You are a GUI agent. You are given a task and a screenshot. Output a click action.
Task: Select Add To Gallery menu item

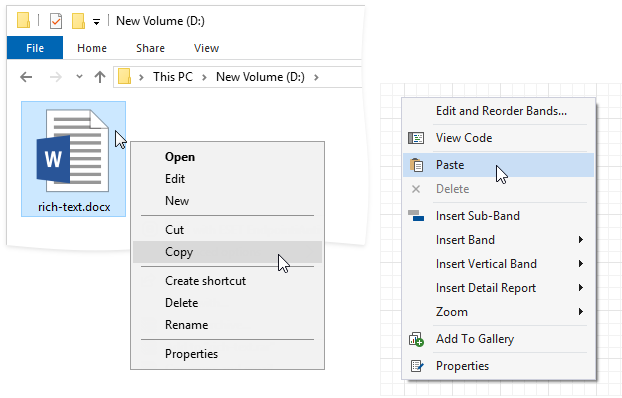pyautogui.click(x=499, y=339)
